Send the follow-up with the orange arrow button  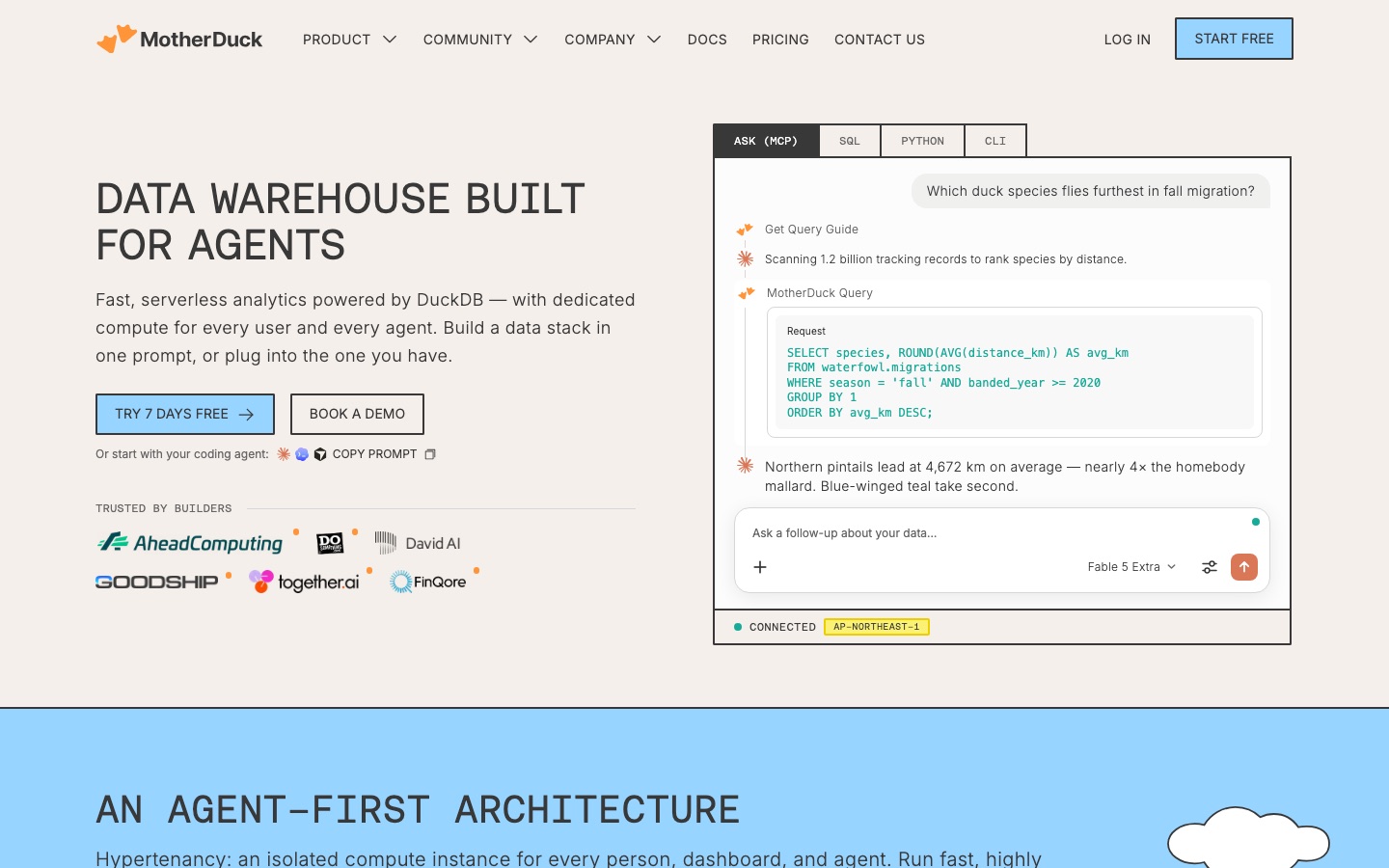1244,567
